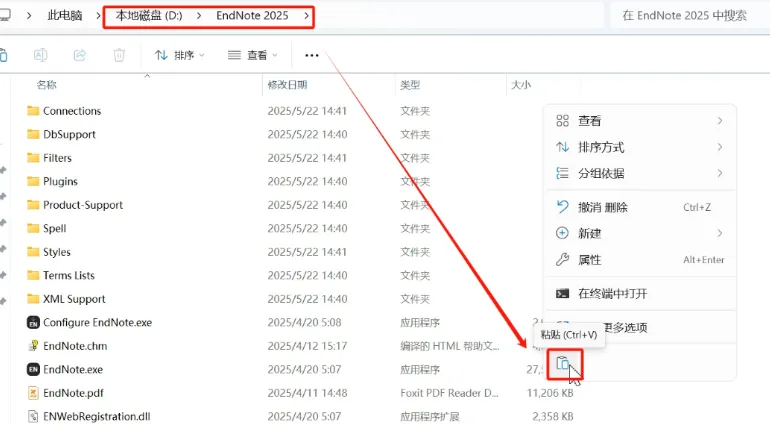Image resolution: width=770 pixels, height=424 pixels.
Task: Click the 2,358 KB size value
Action: tap(553, 417)
